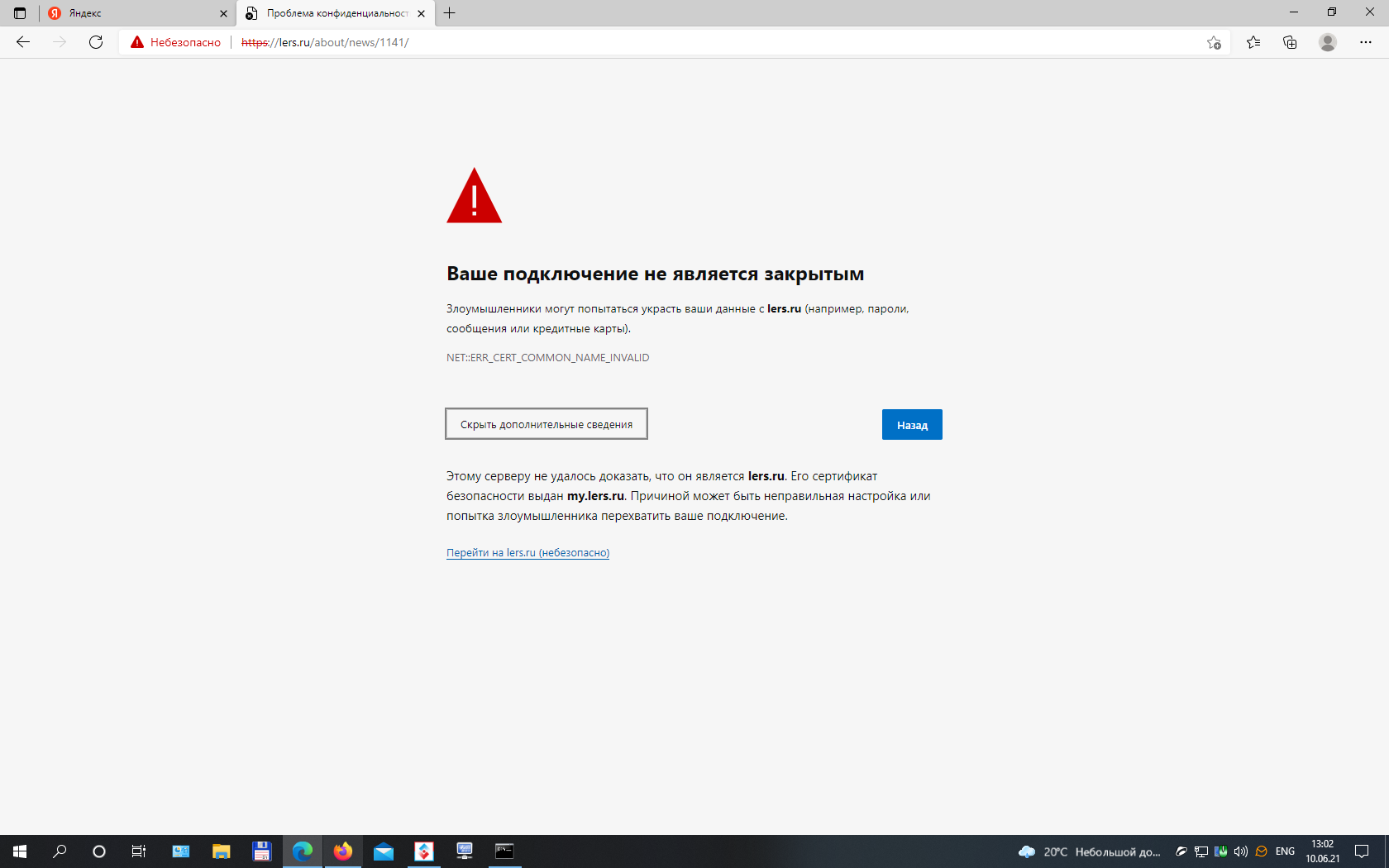Click the white bird-like tray icon
The height and width of the screenshot is (868, 1389).
(x=1181, y=851)
